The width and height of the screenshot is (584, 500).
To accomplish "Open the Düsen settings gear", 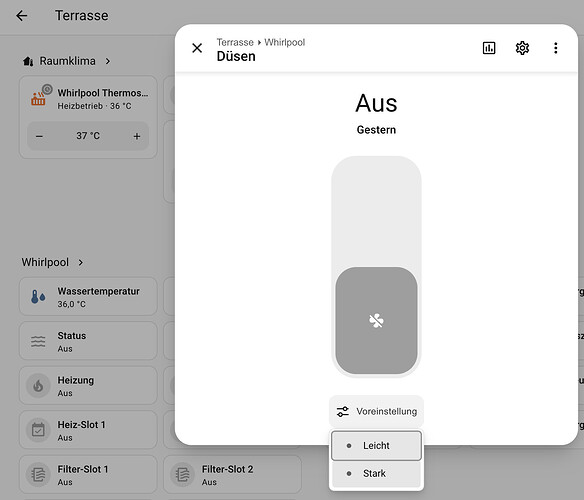I will (522, 48).
